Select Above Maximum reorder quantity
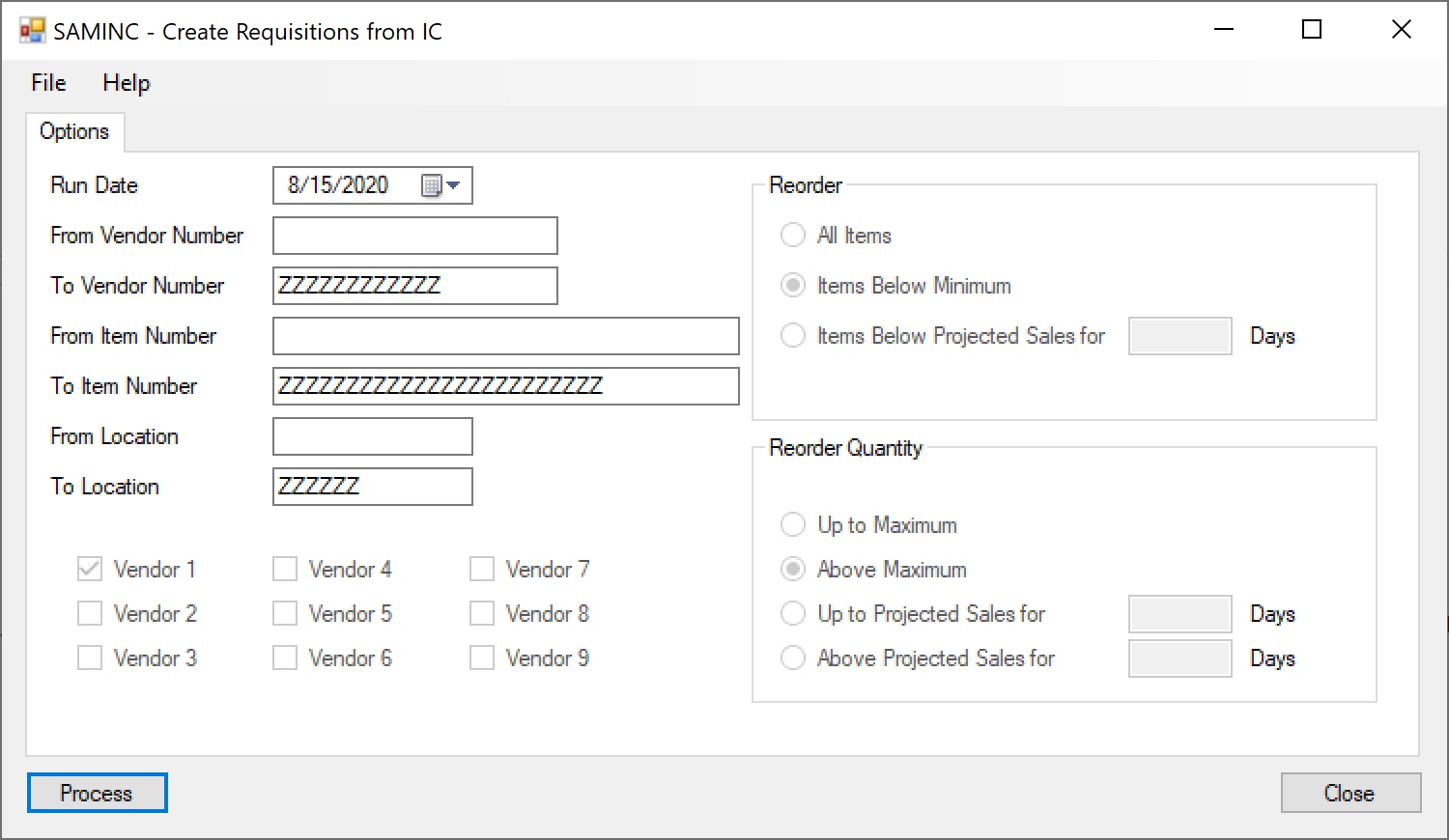The image size is (1449, 840). coord(793,570)
